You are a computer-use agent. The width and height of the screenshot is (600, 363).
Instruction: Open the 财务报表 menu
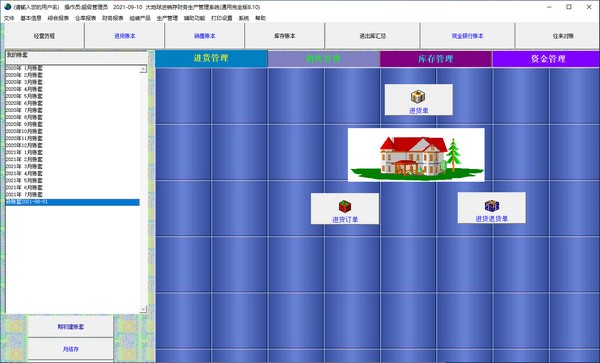coord(112,18)
